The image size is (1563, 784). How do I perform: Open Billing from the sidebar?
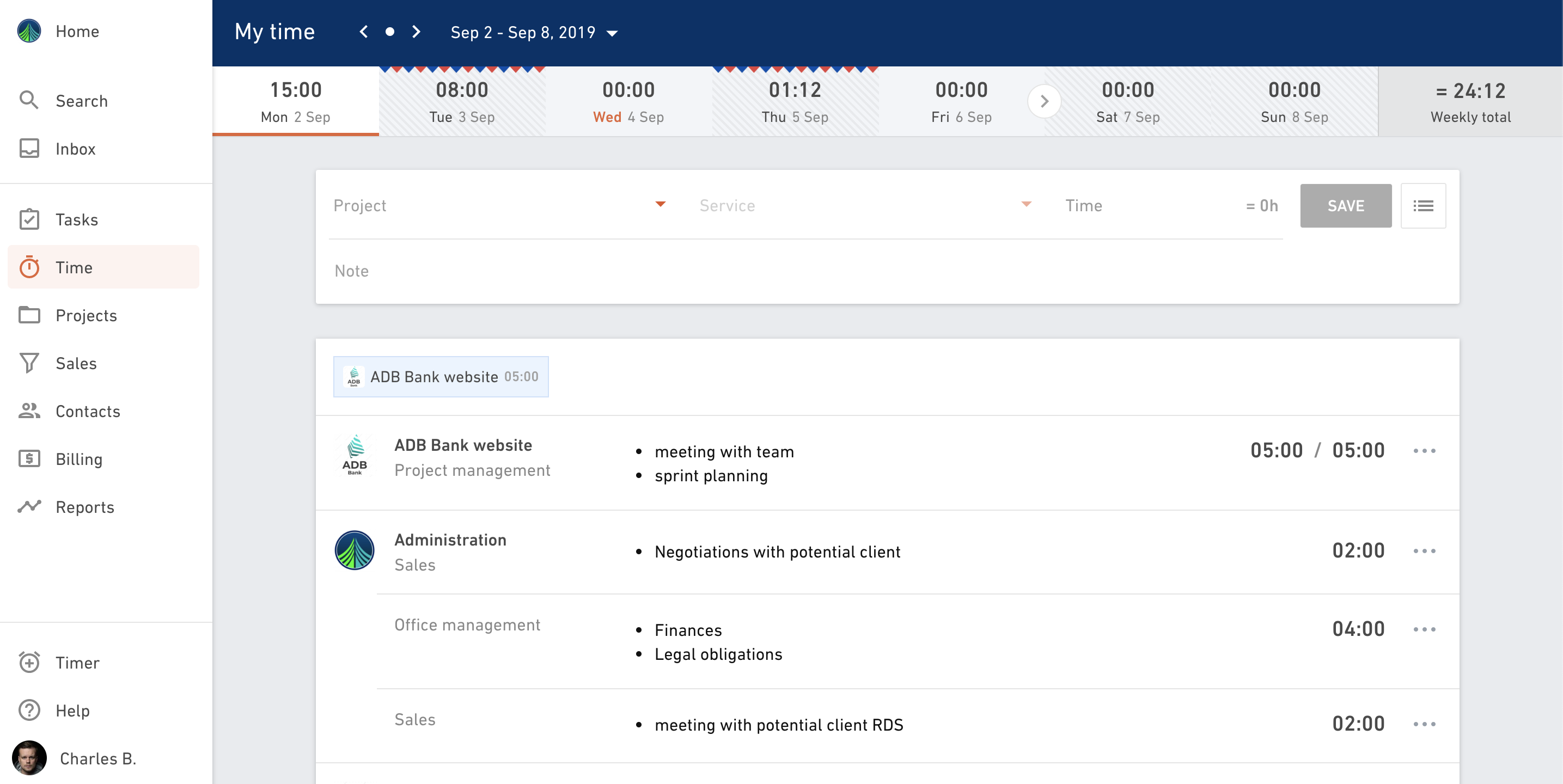(78, 459)
